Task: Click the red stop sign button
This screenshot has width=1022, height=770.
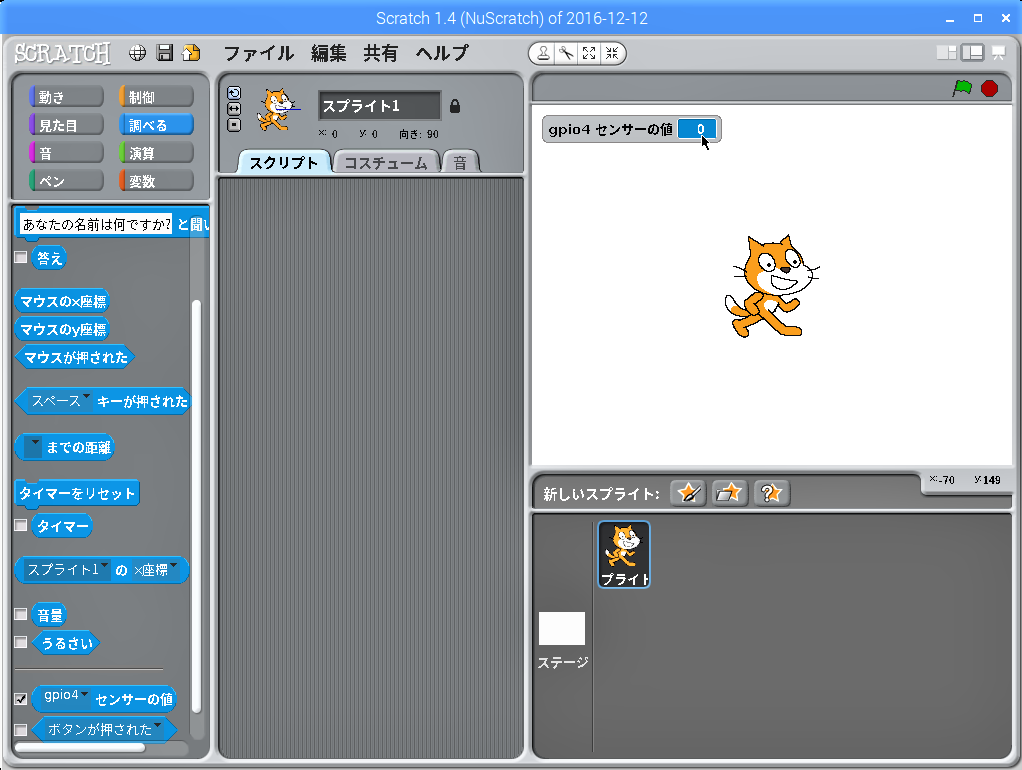Action: (x=989, y=88)
